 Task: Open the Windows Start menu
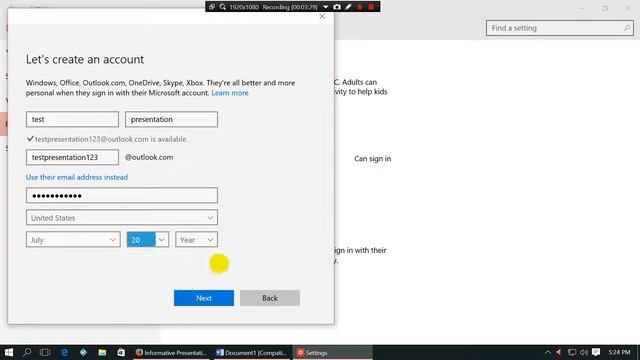click(x=9, y=352)
